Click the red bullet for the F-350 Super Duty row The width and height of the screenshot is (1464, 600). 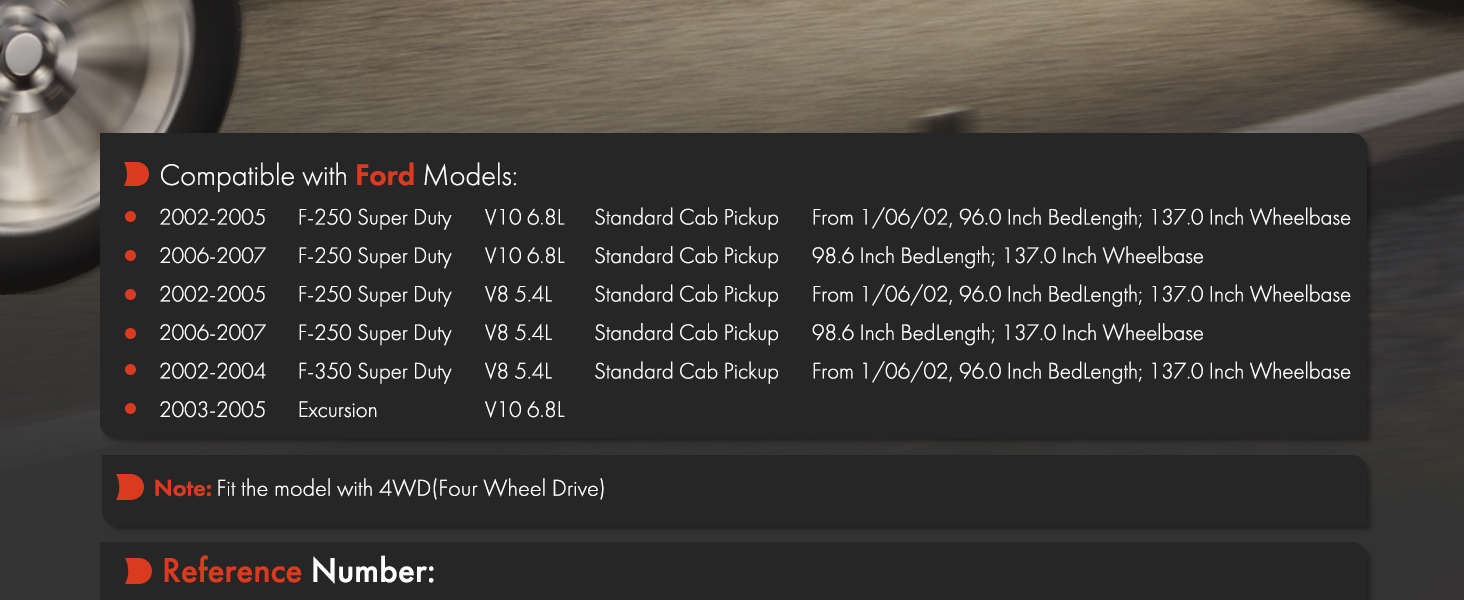coord(130,371)
